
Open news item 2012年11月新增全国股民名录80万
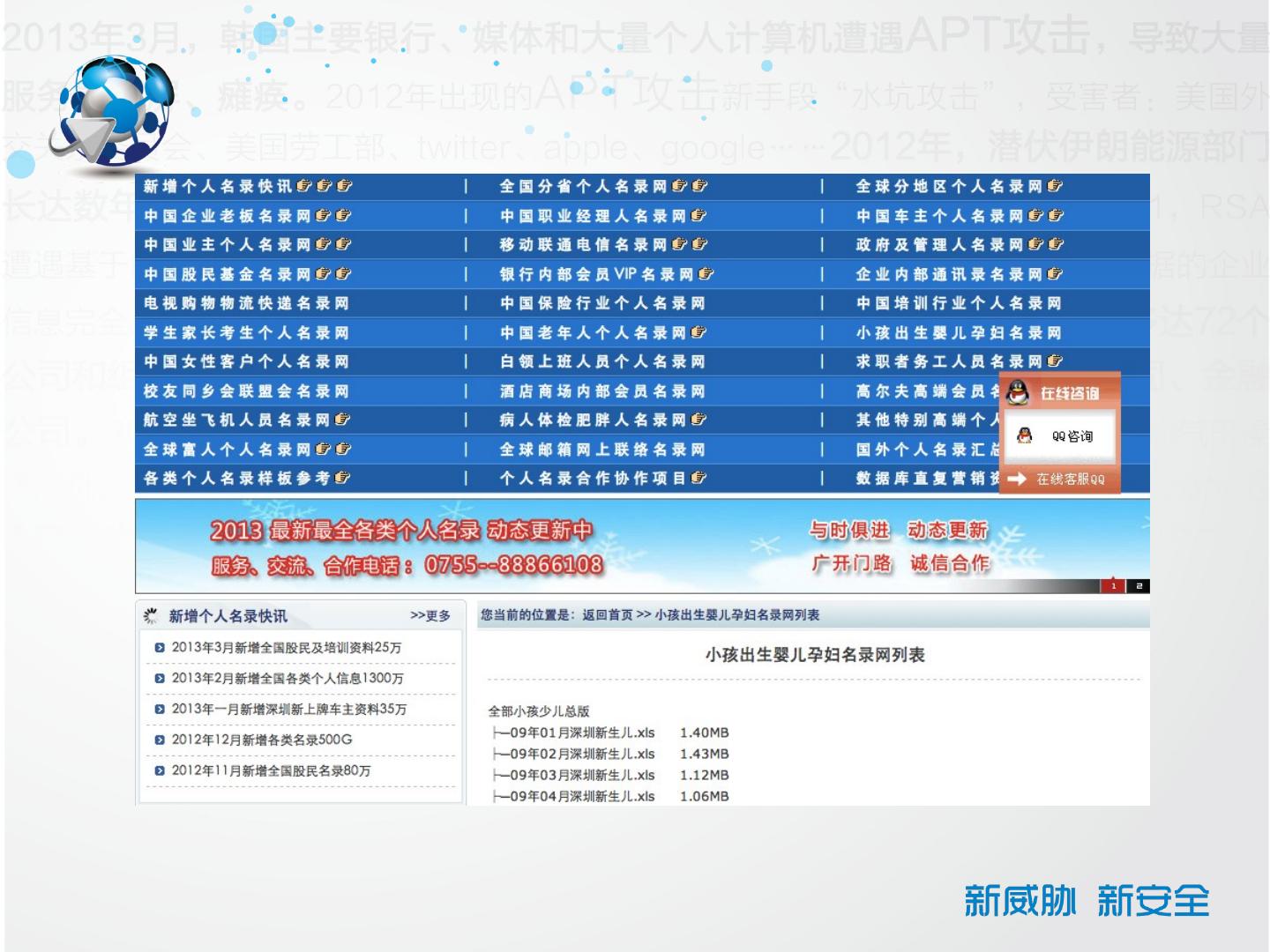[271, 770]
